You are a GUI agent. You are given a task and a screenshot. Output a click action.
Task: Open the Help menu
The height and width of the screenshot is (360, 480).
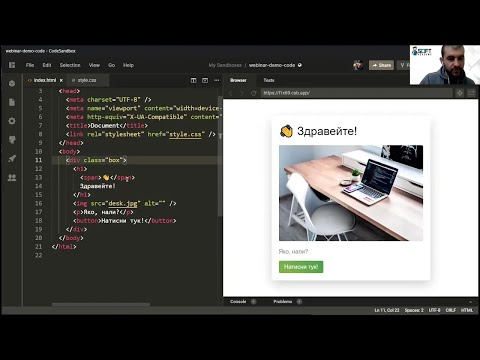pos(128,65)
